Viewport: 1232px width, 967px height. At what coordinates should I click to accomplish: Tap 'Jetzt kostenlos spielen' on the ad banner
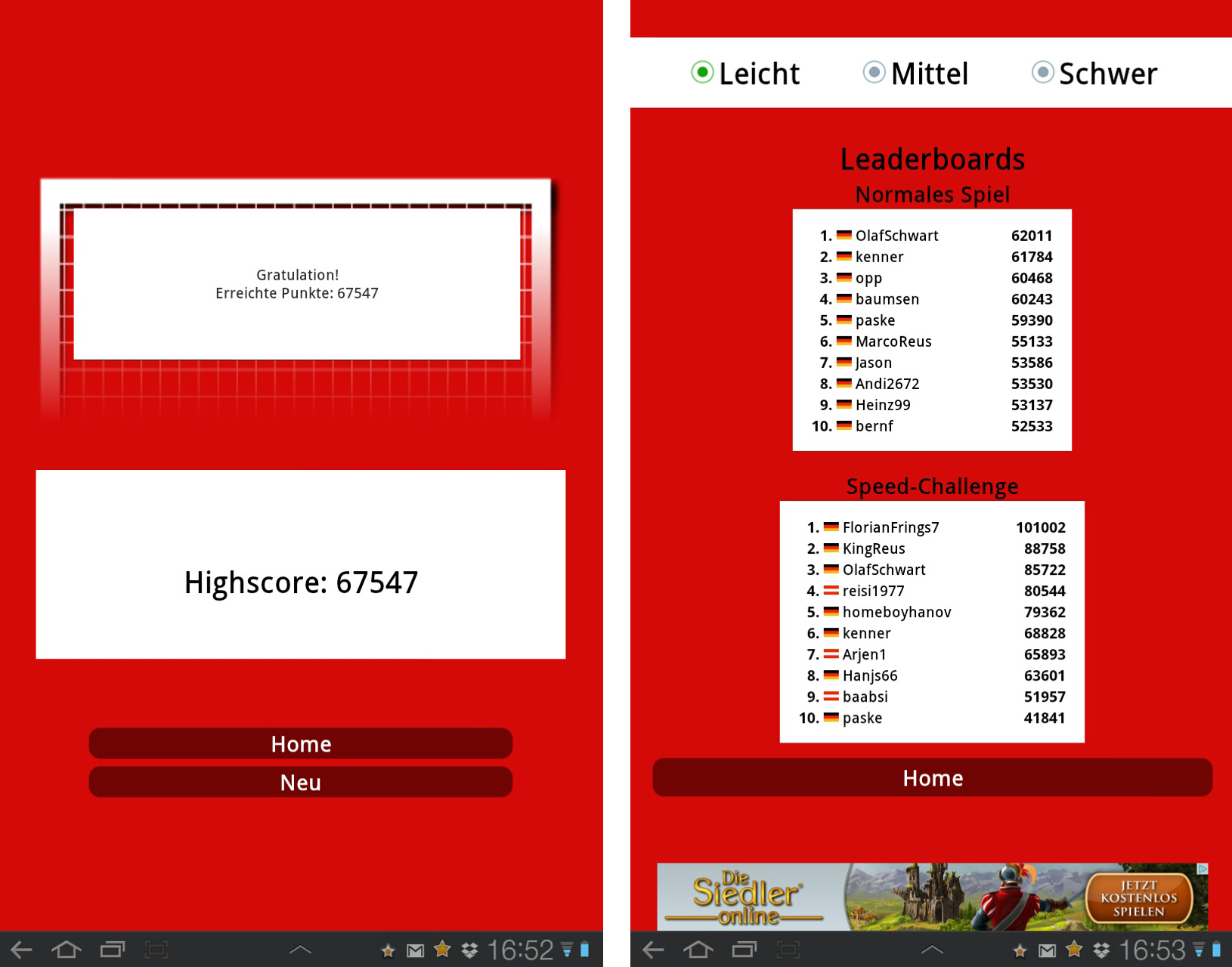pos(1138,898)
